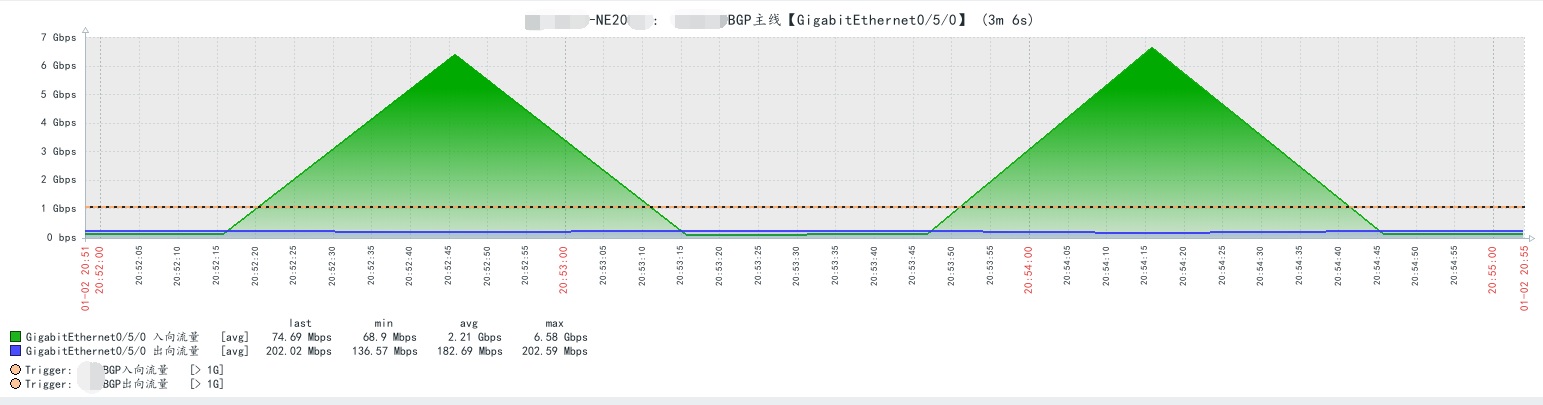The height and width of the screenshot is (405, 1543).
Task: Click the 'avg' column header in legend
Action: 468,324
